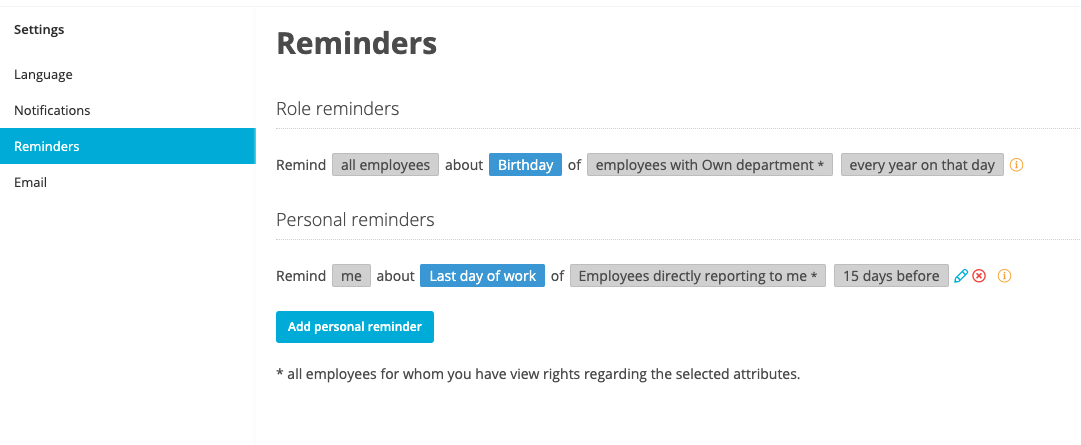Click info icon beside 15 days before reminder

click(1004, 276)
